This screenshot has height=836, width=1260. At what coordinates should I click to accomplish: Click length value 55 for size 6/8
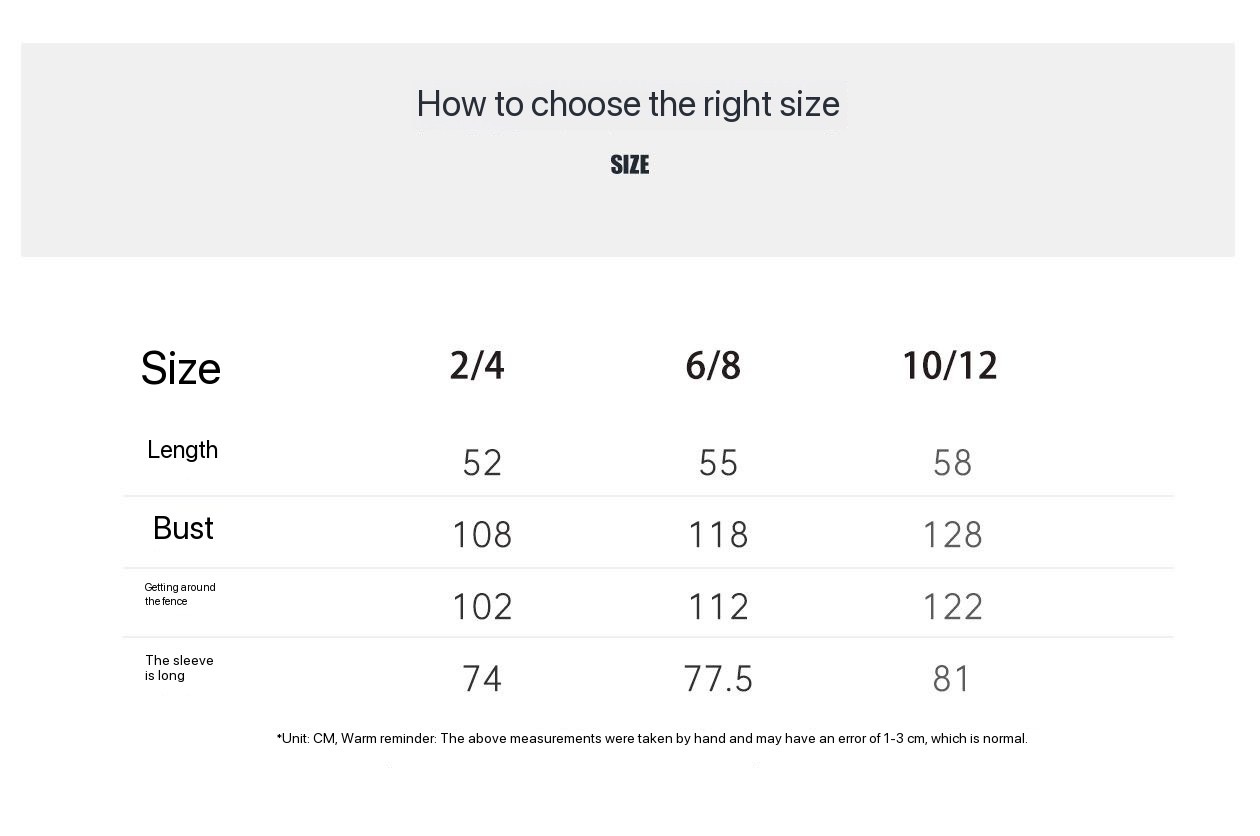(718, 463)
